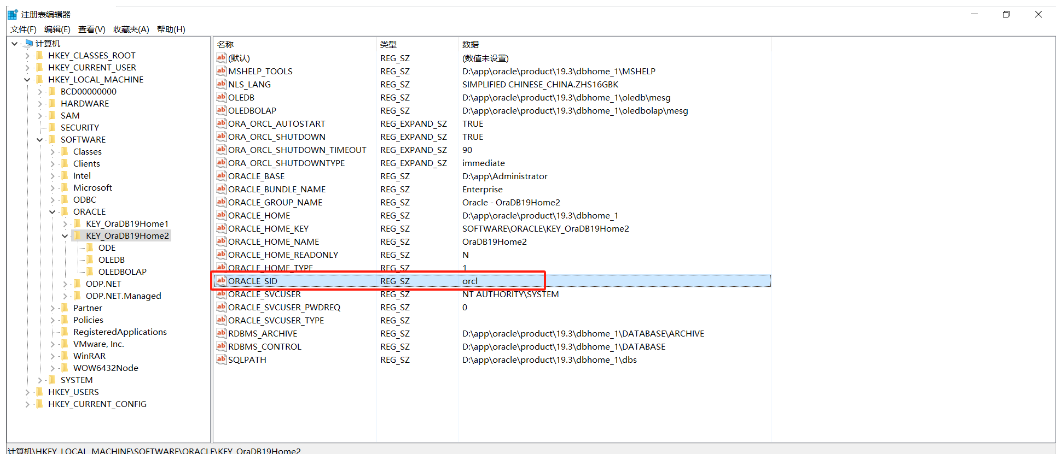The image size is (1057, 461).
Task: Click the ab icon beside NLS_LANG value
Action: click(220, 84)
